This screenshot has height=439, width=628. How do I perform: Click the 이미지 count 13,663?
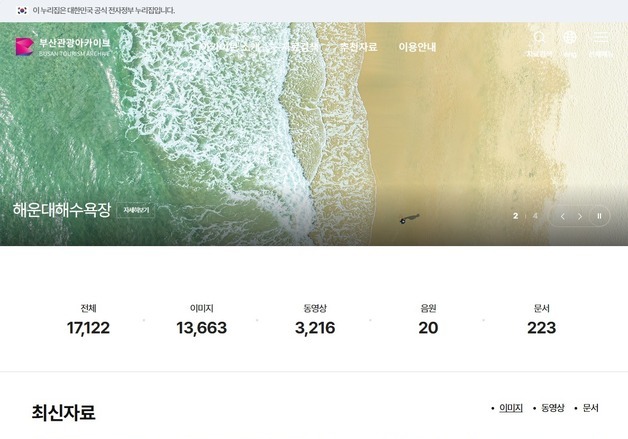(x=201, y=328)
